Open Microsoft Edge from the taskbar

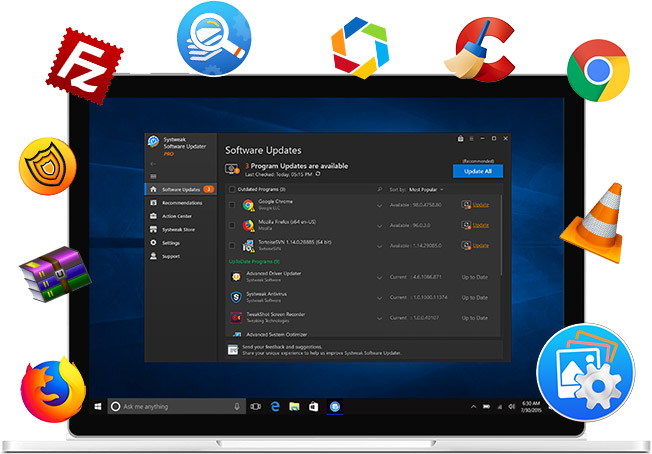pyautogui.click(x=275, y=406)
